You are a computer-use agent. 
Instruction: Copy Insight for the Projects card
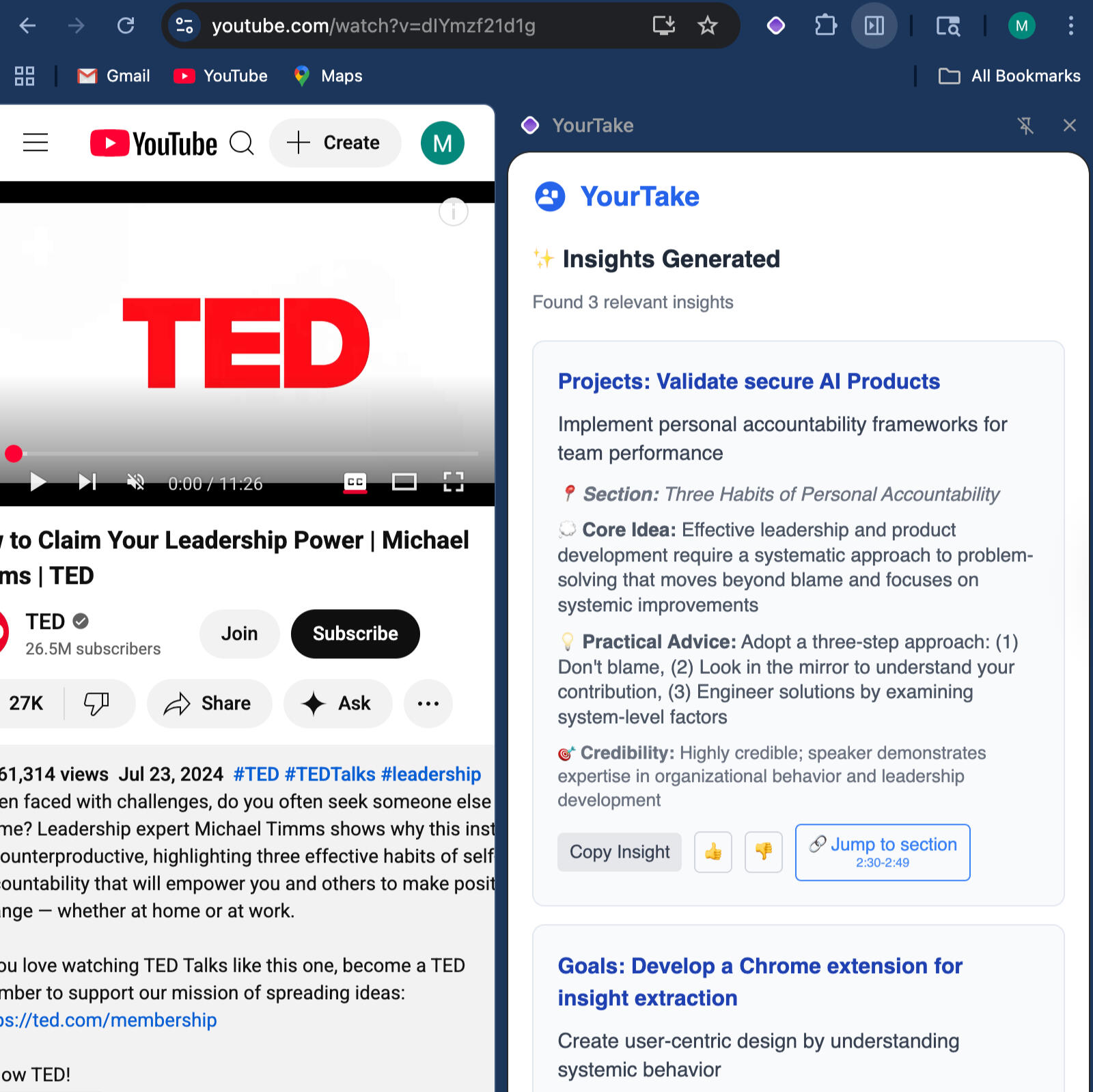(x=620, y=852)
